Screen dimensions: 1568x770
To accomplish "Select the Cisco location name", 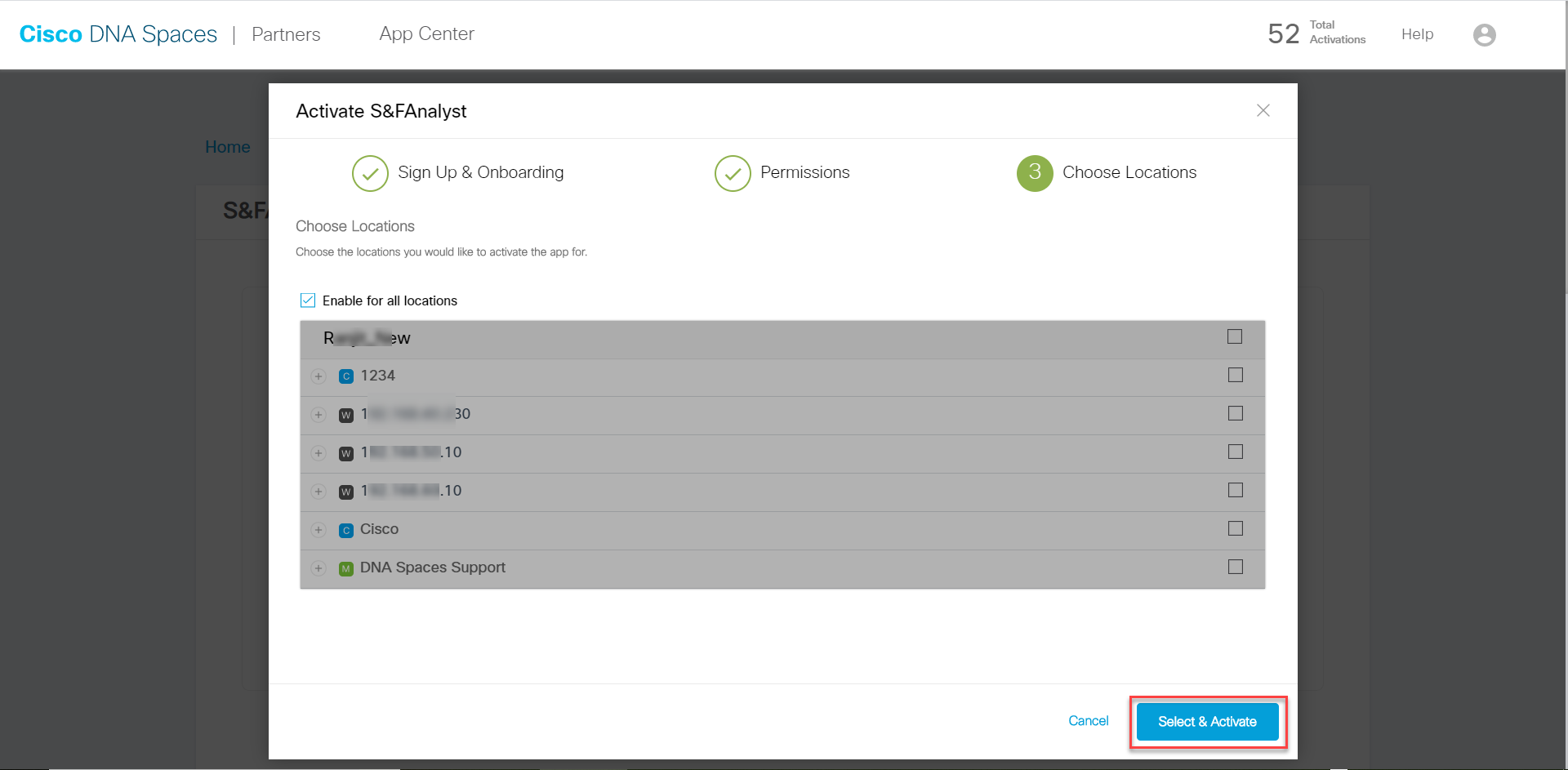I will [x=380, y=529].
